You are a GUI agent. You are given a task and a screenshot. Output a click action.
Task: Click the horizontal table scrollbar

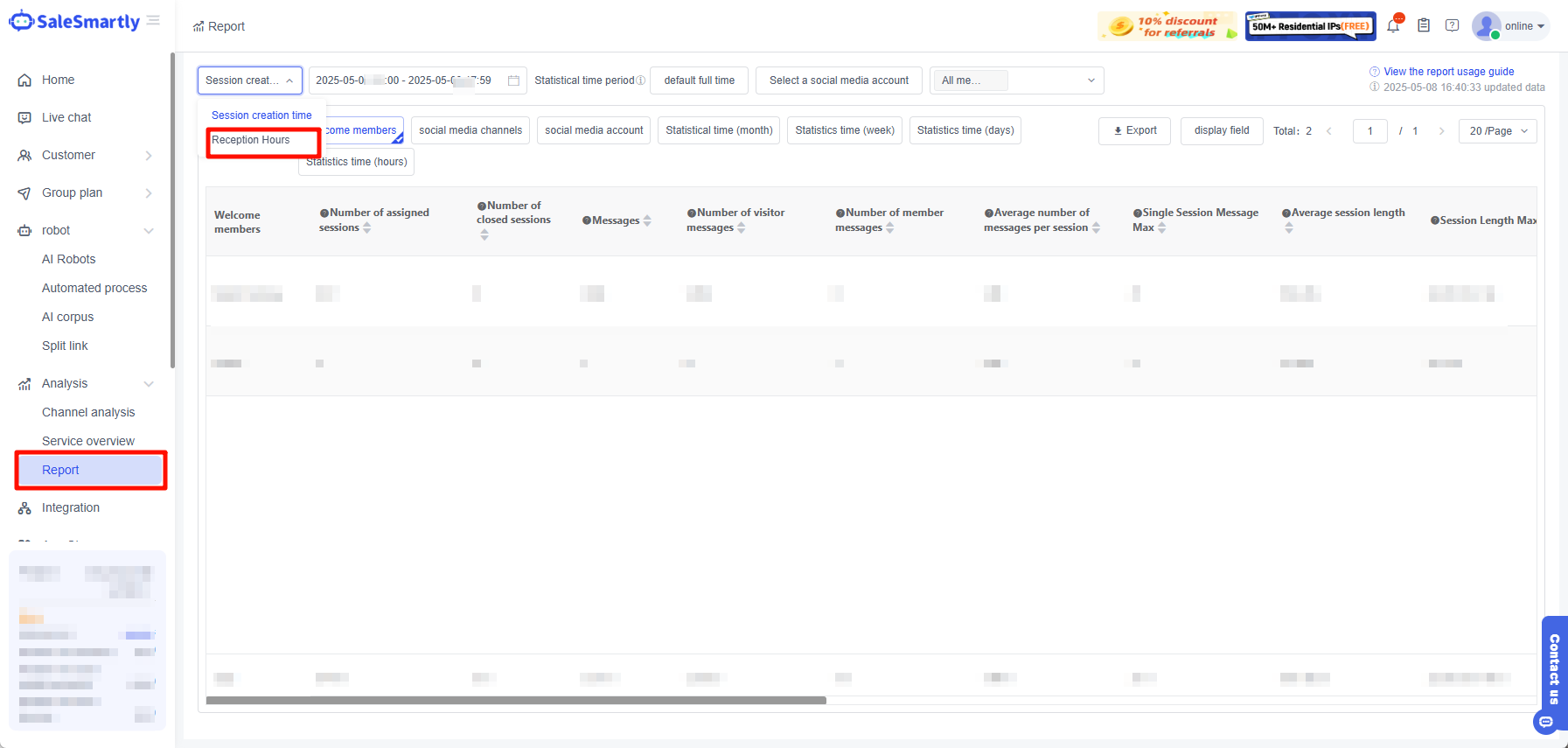(516, 701)
